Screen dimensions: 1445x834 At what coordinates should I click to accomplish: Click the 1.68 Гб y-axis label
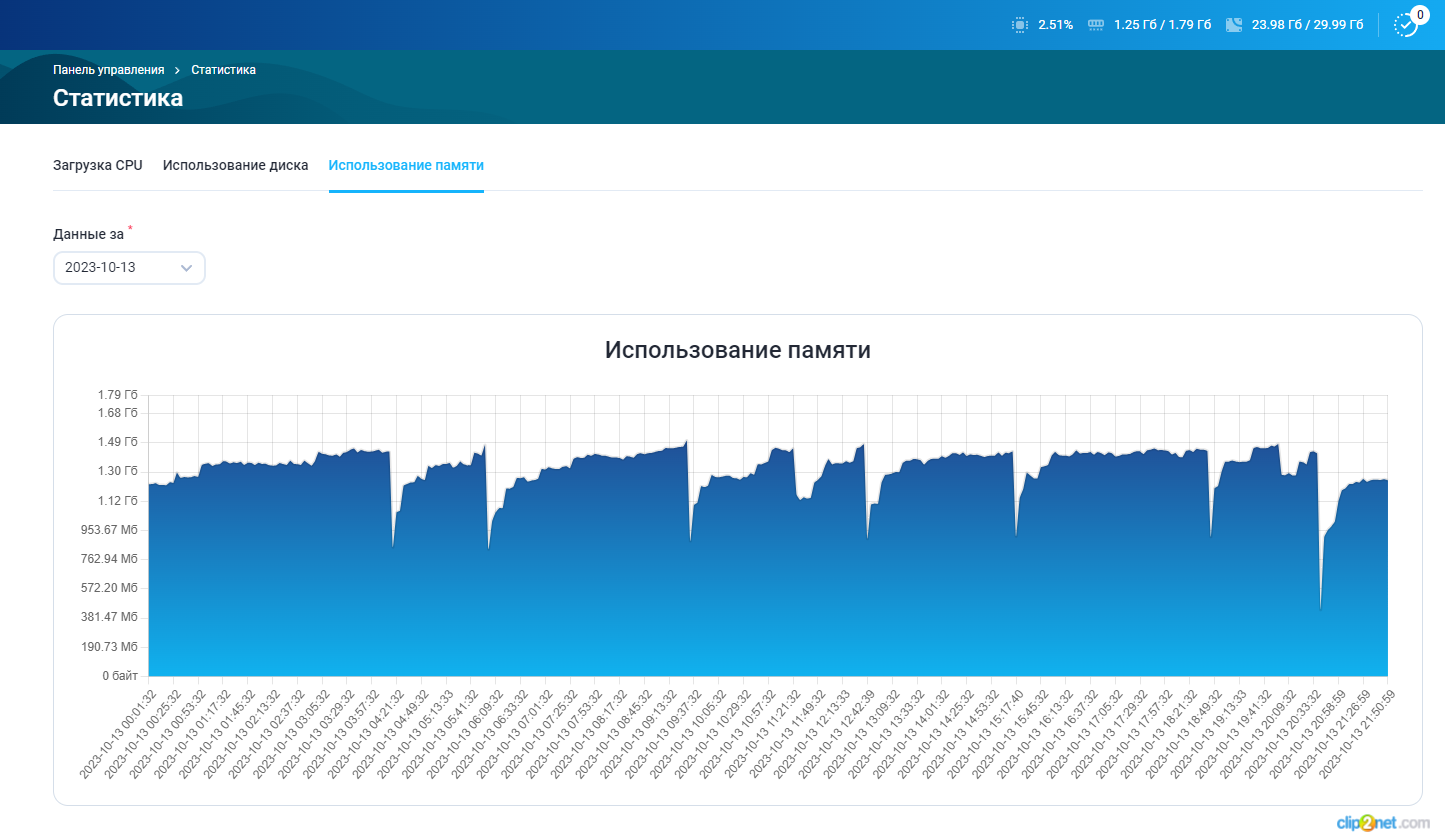click(118, 413)
